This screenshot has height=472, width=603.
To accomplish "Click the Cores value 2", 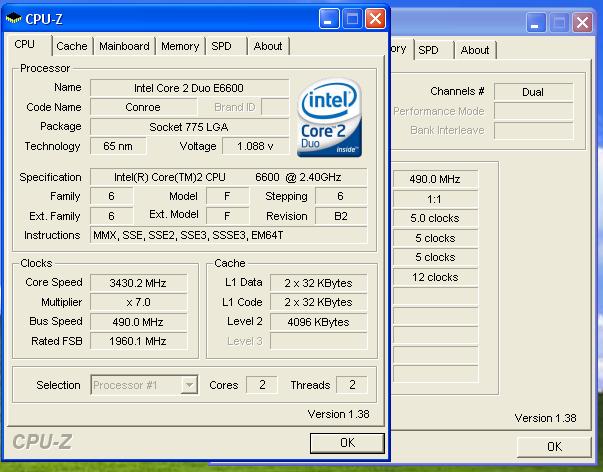I will click(x=262, y=385).
